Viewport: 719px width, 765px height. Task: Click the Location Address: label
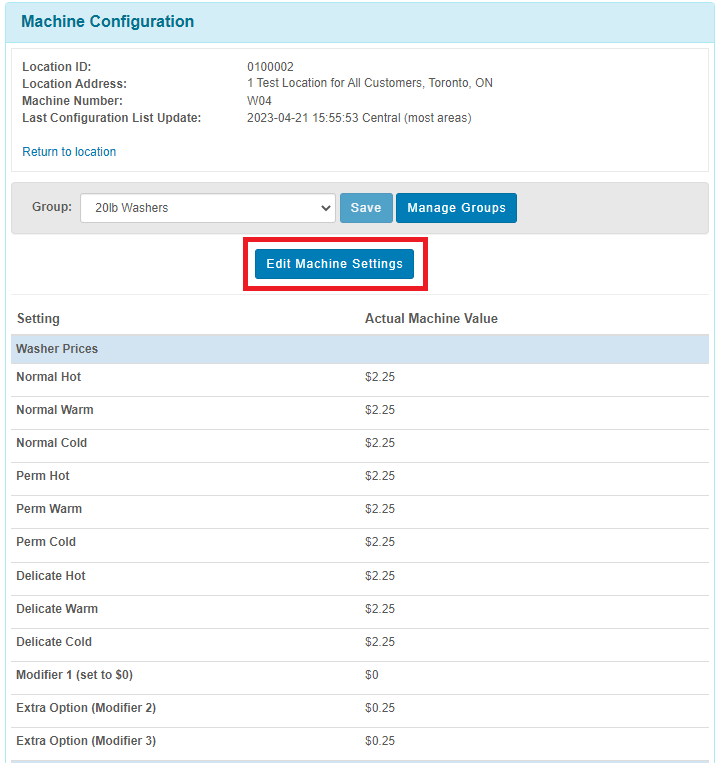pyautogui.click(x=74, y=84)
